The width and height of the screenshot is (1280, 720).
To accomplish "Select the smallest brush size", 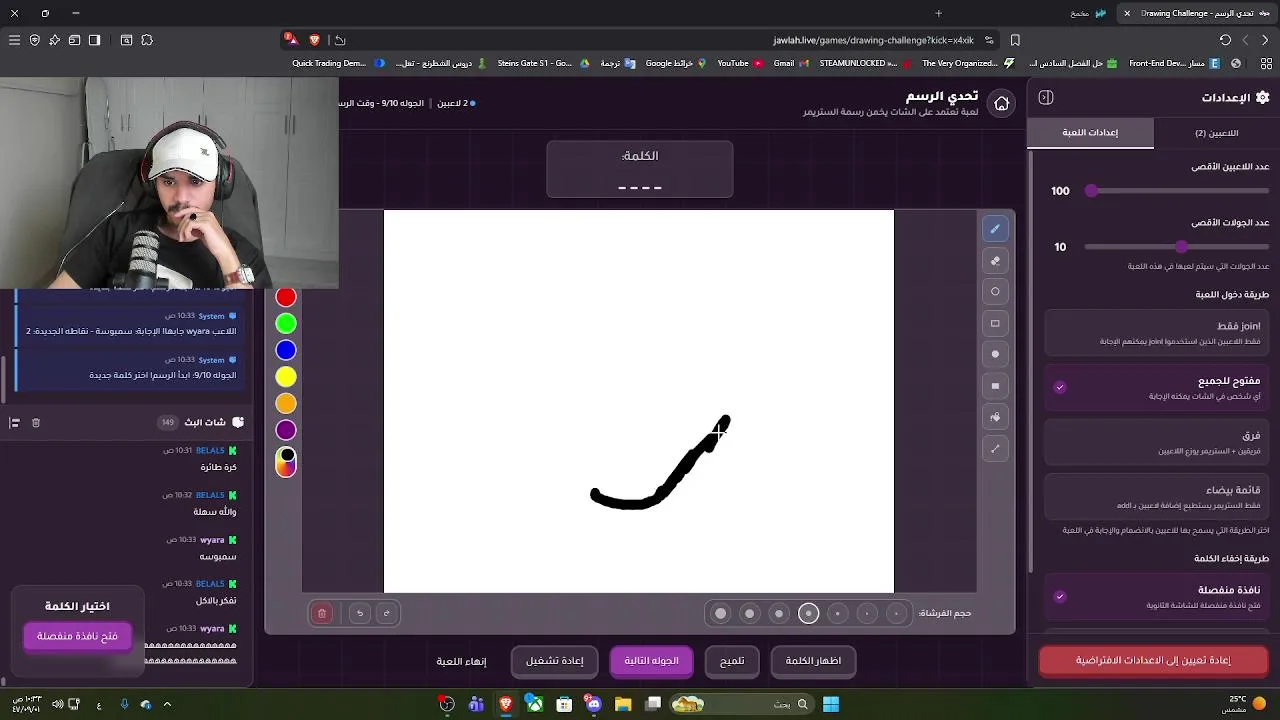I will (x=896, y=613).
